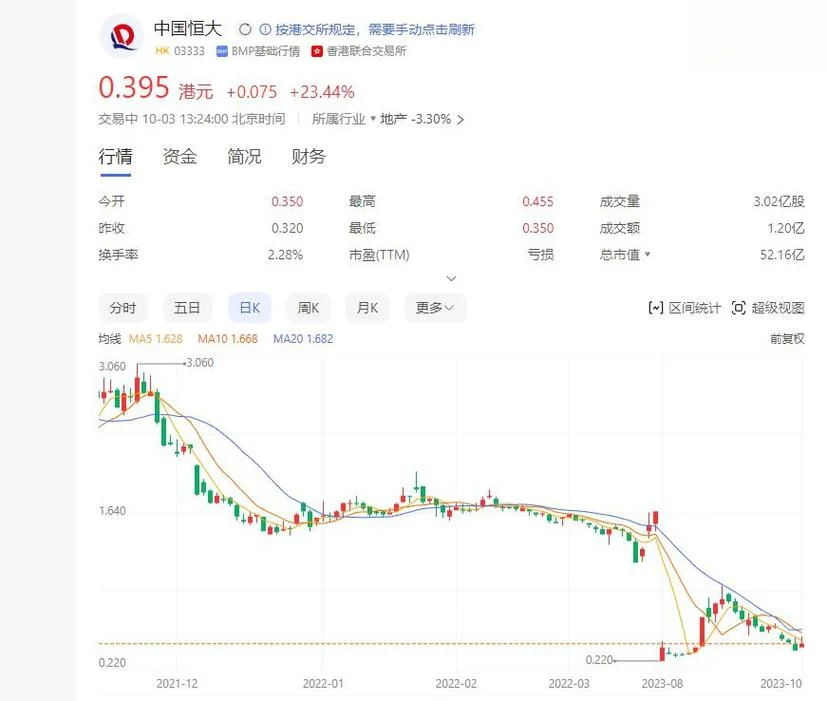Click the 1.640 price axis label

pos(112,511)
